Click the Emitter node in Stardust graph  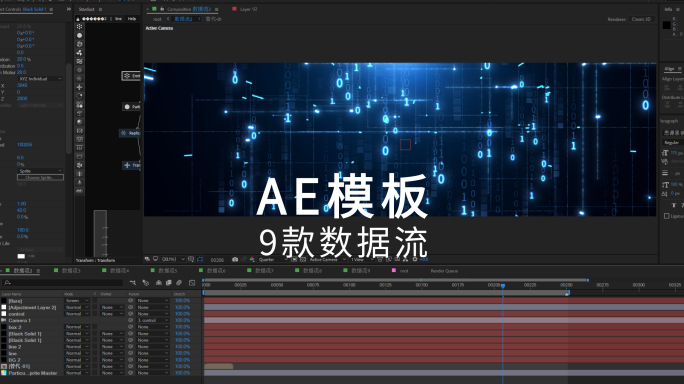(x=131, y=76)
